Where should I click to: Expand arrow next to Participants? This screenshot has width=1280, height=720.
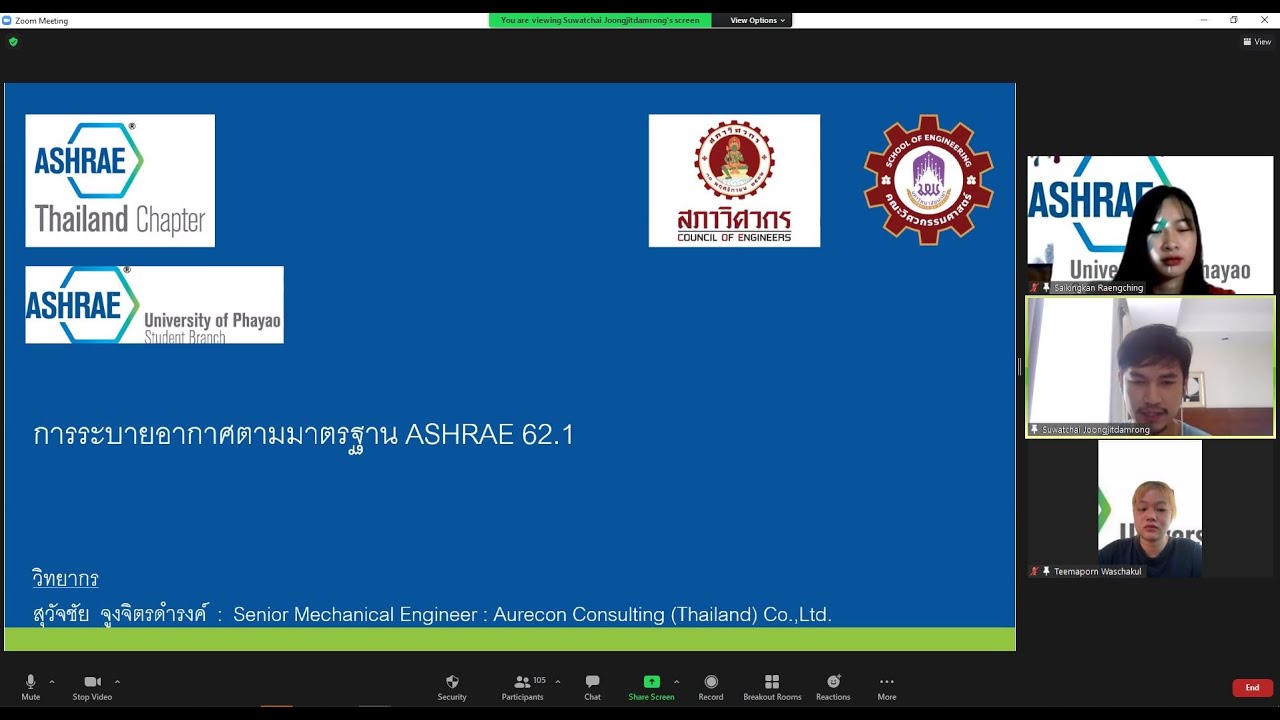(x=558, y=682)
